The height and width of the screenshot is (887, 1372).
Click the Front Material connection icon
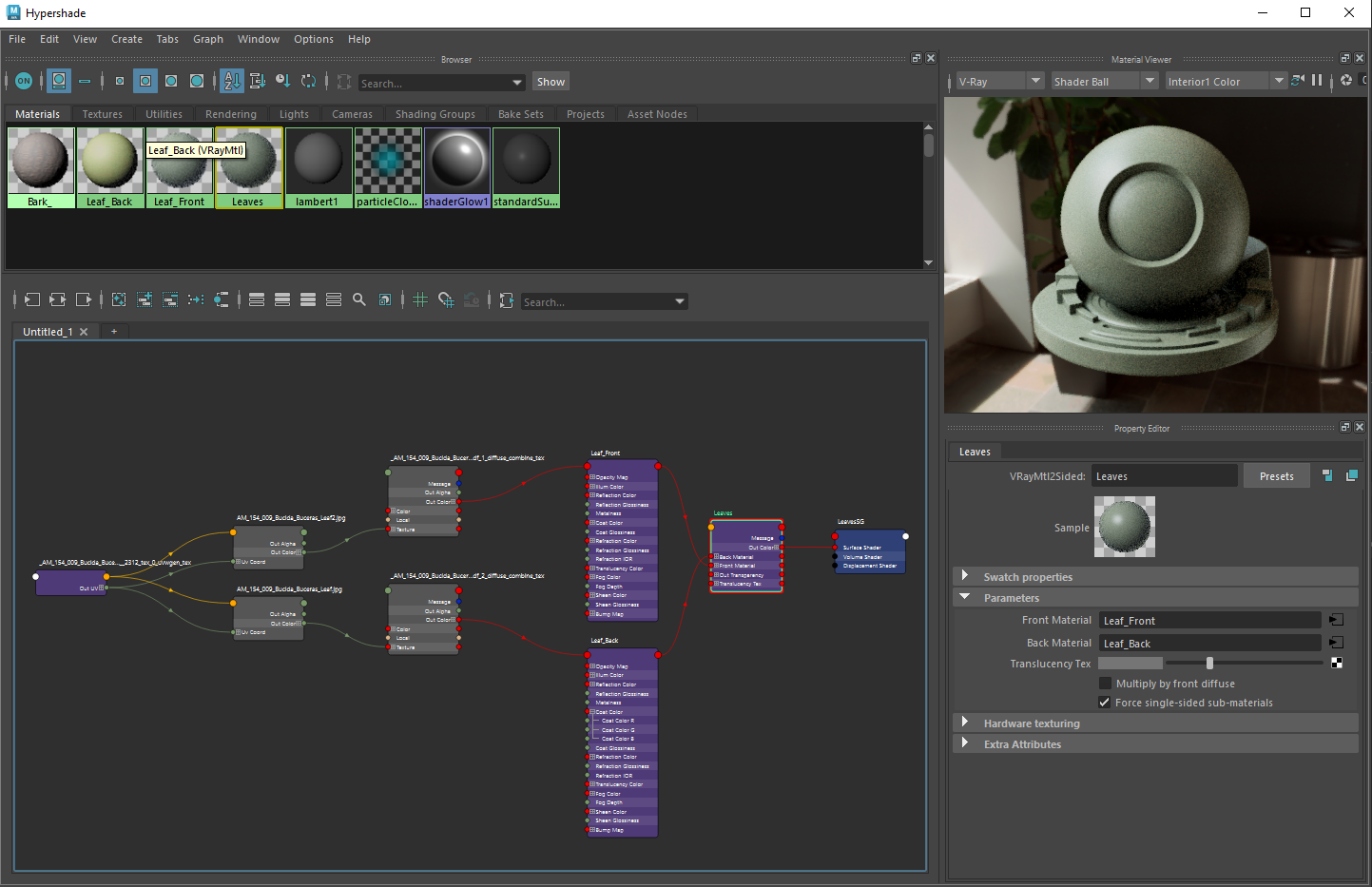coord(1336,620)
